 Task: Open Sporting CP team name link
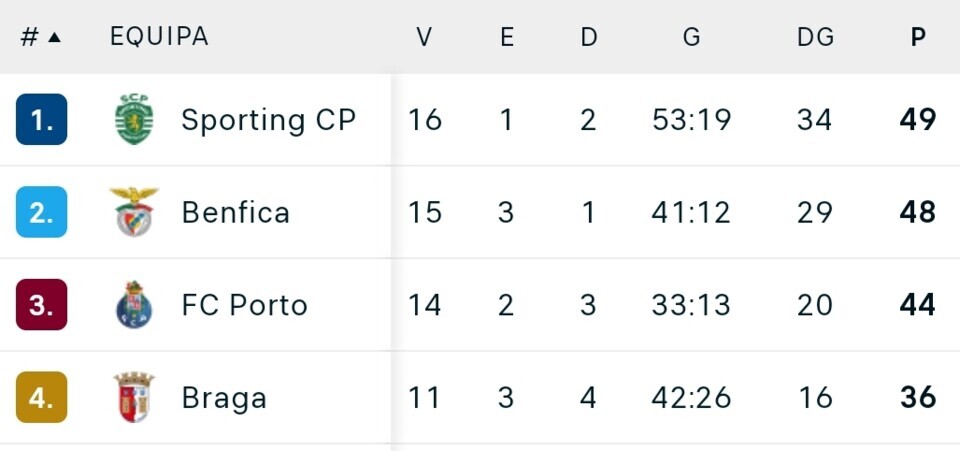click(268, 120)
